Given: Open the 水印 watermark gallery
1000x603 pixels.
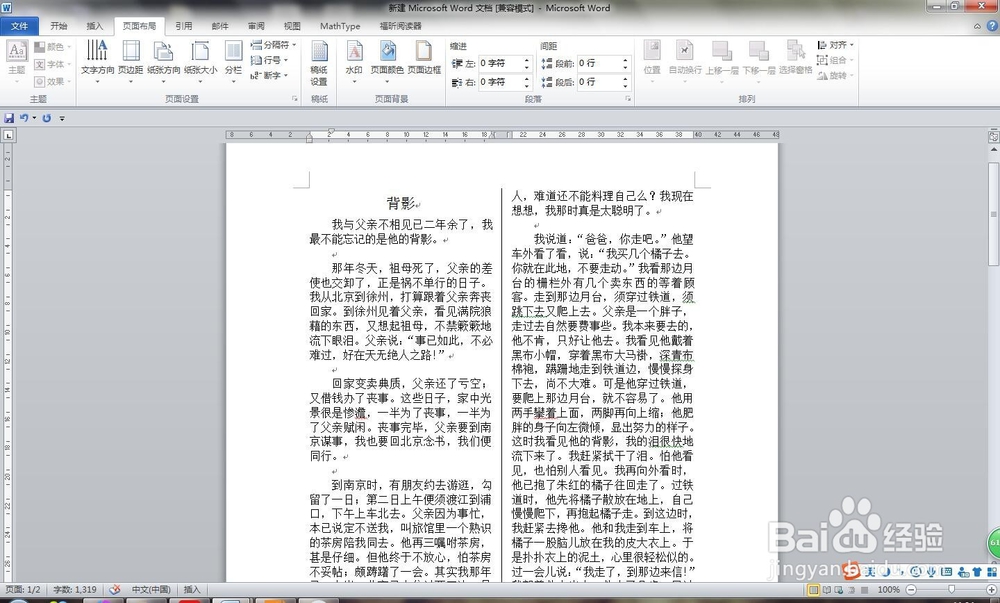Looking at the screenshot, I should tap(354, 62).
